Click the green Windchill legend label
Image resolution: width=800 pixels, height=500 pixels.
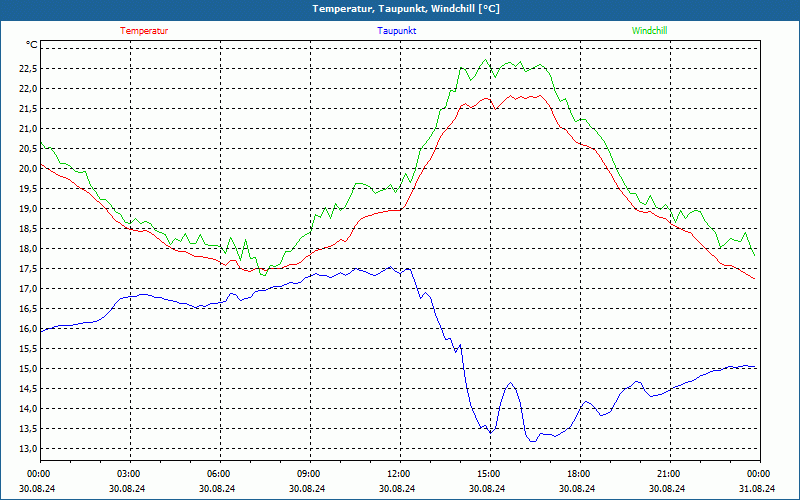pos(649,31)
